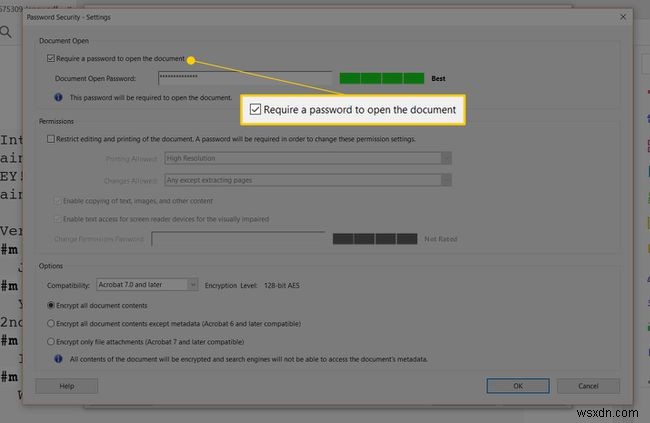
Task: Enable Restrict editing and printing checkbox
Action: 51,139
